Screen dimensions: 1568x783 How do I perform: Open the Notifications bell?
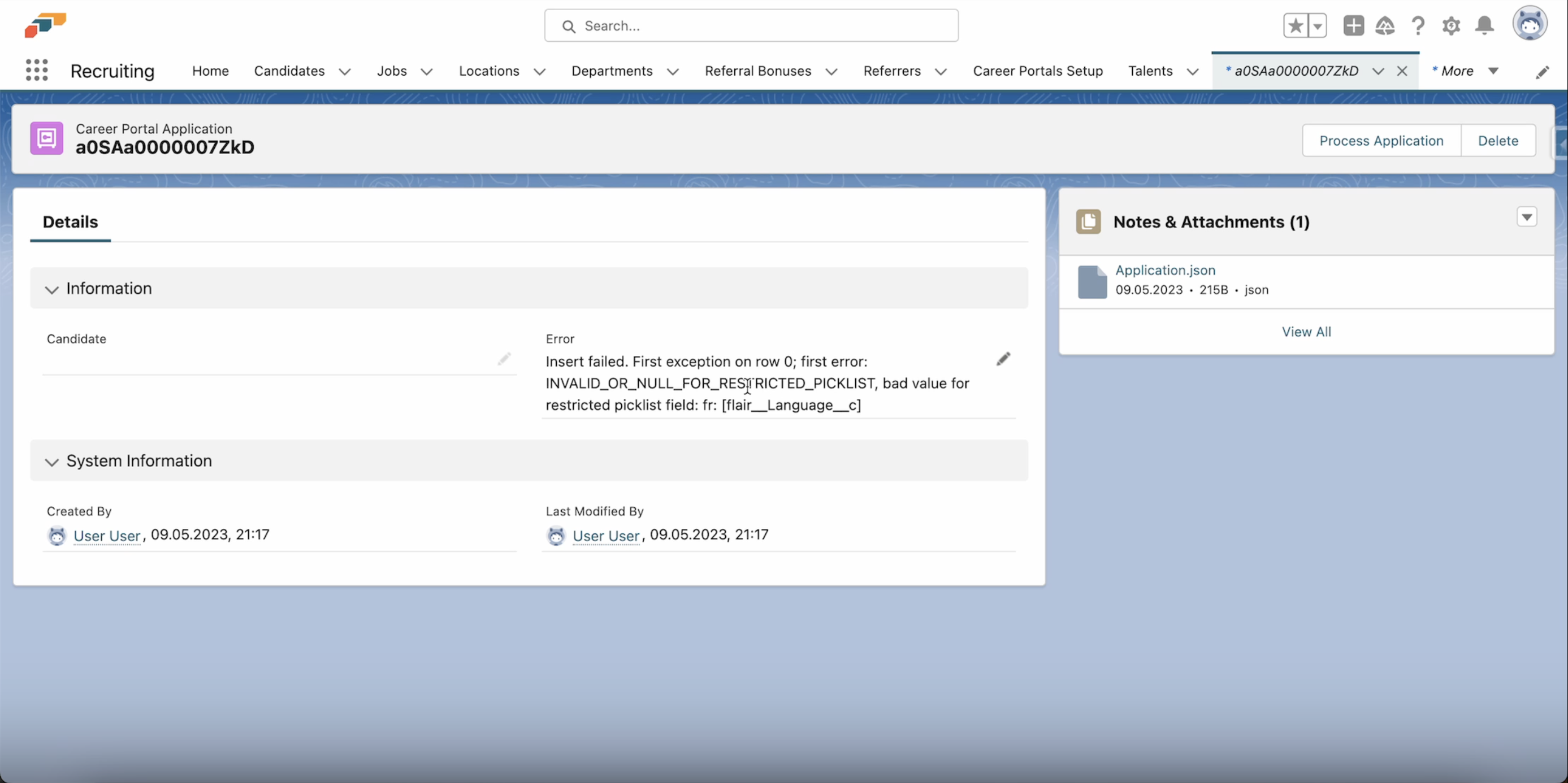tap(1484, 25)
